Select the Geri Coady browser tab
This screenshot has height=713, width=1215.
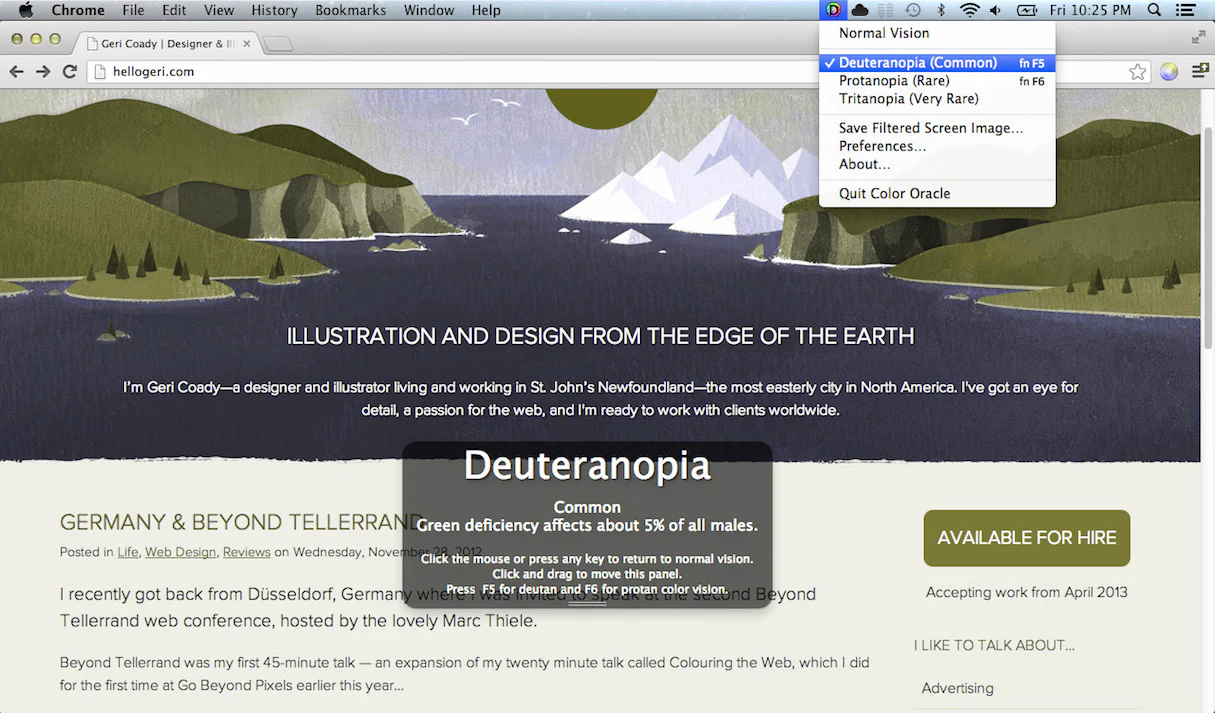click(160, 43)
